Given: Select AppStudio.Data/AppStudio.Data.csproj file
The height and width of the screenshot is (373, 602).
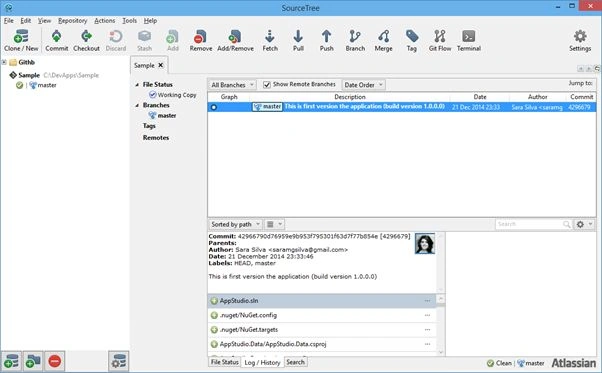Looking at the screenshot, I should [x=322, y=344].
